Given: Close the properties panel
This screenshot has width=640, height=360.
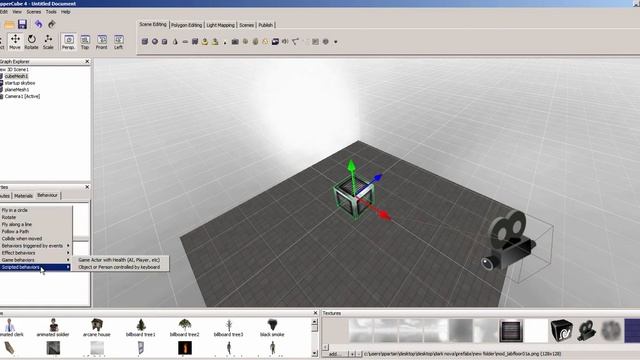Looking at the screenshot, I should 87,187.
